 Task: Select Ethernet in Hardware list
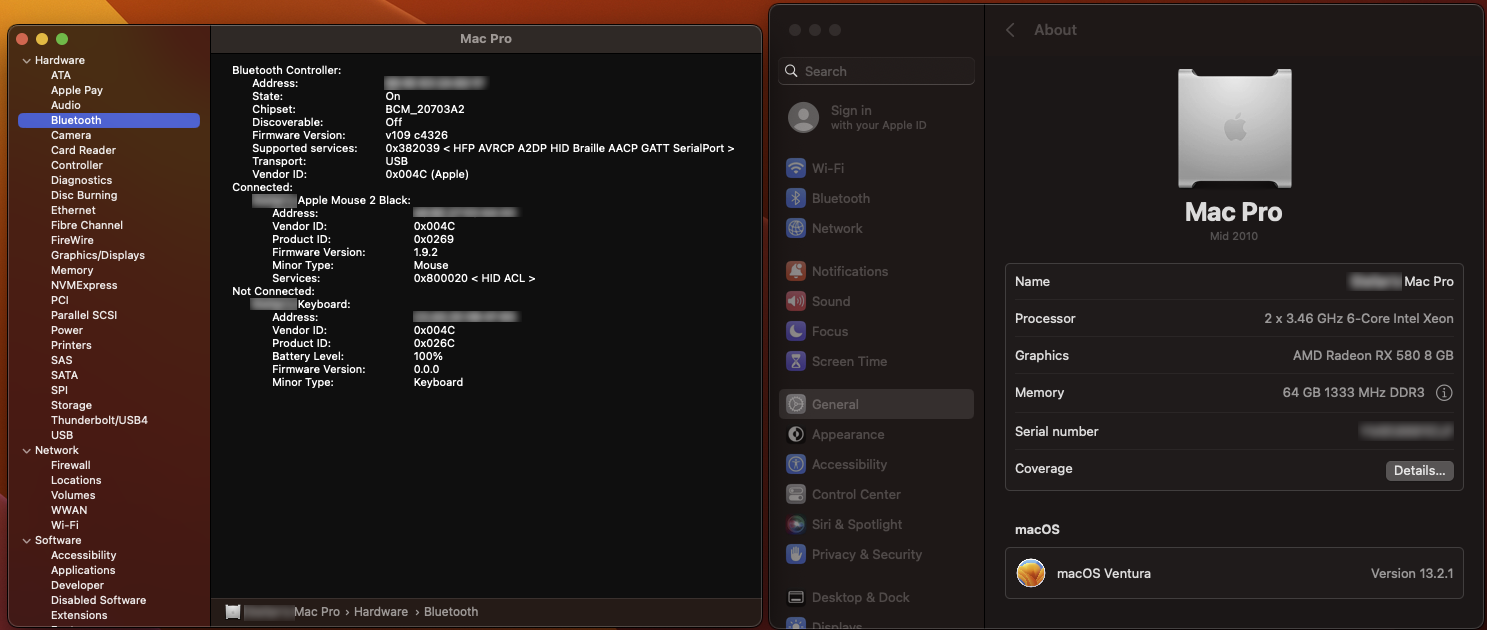point(73,210)
